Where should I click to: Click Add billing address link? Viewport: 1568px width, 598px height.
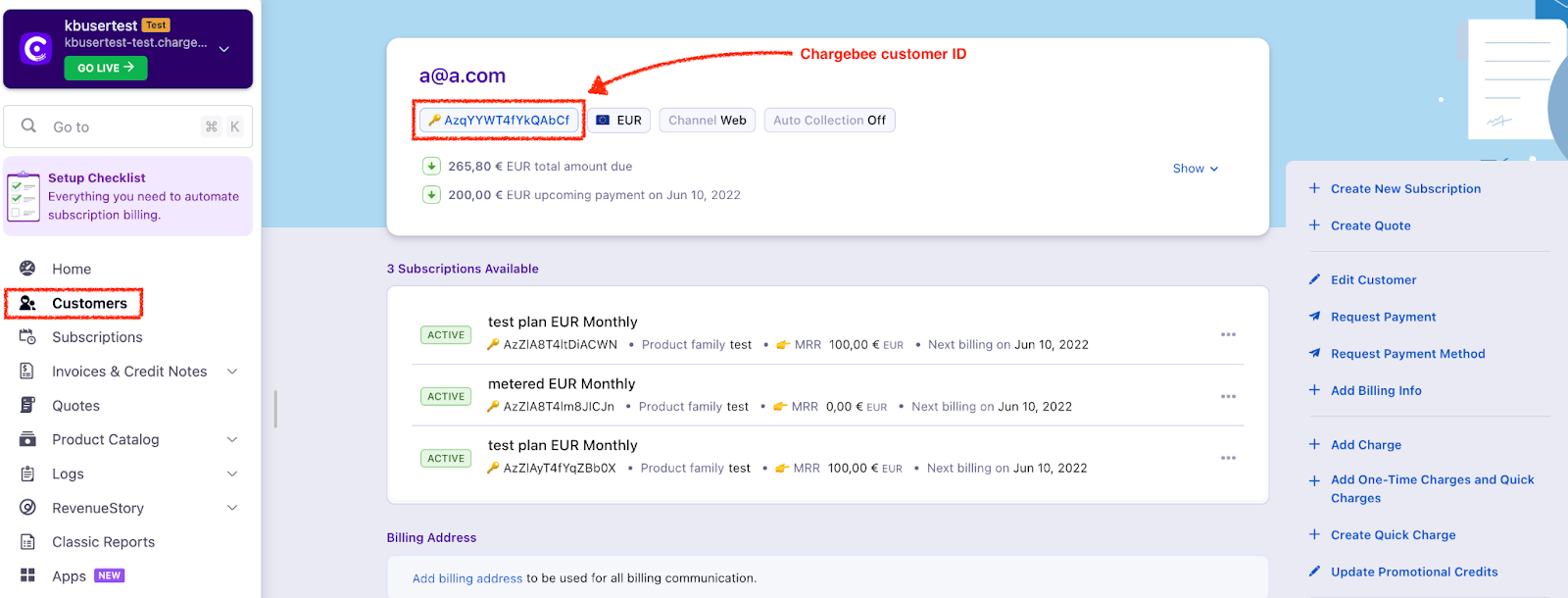467,578
